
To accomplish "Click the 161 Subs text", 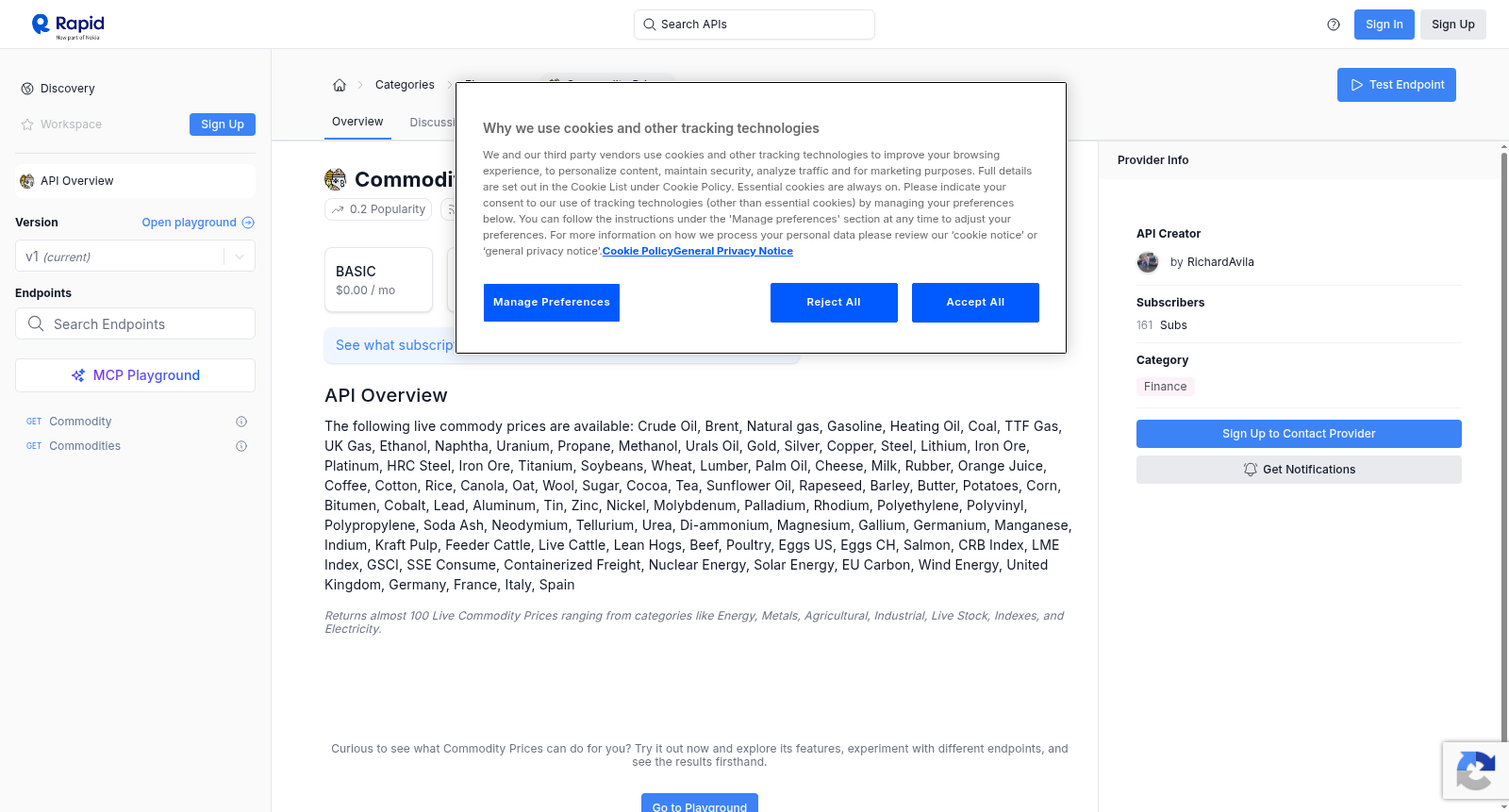I will (1162, 325).
